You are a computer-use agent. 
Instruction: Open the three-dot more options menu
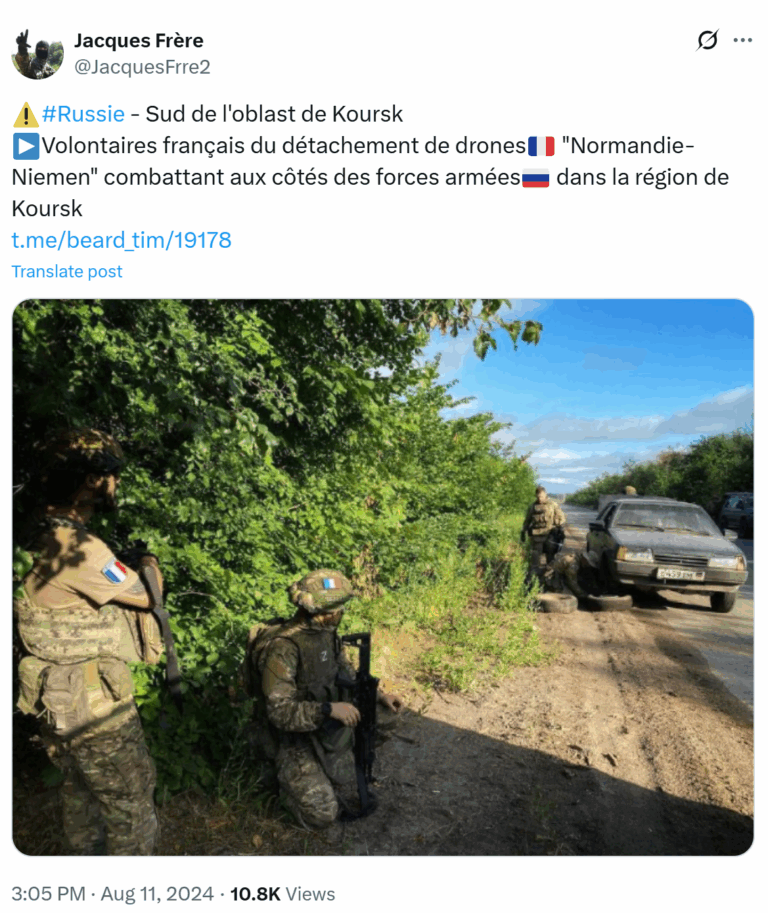742,40
